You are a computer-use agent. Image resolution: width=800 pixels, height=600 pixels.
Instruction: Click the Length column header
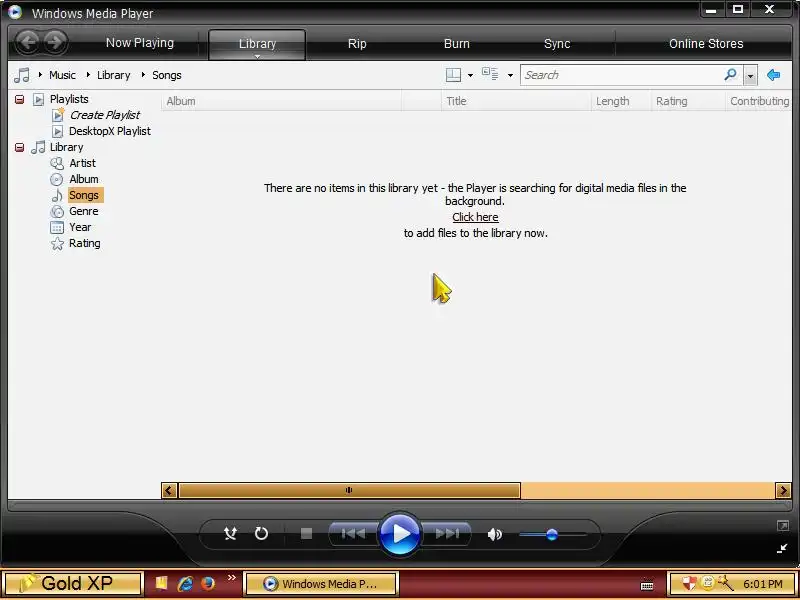pos(621,101)
